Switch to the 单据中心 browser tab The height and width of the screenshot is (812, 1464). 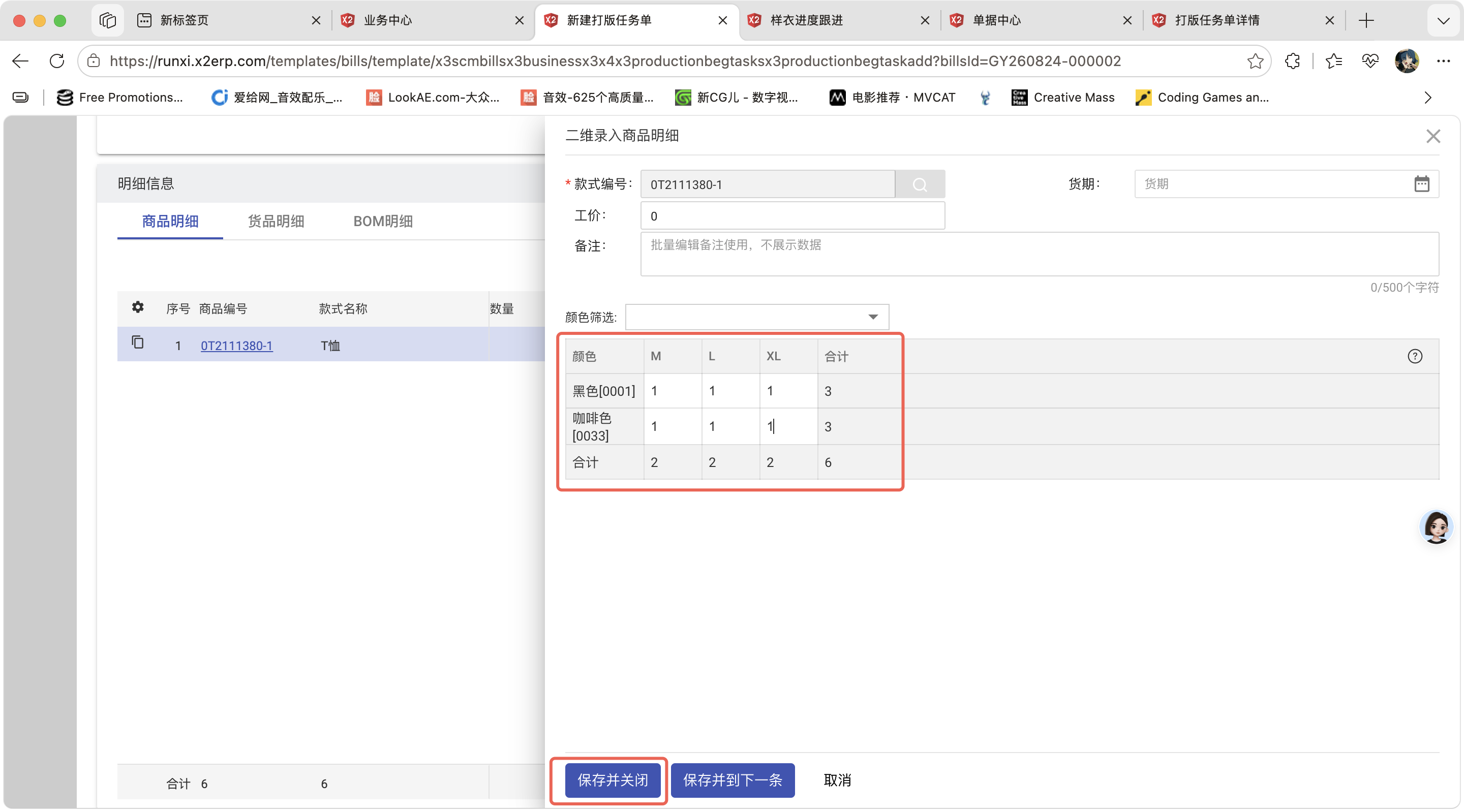pyautogui.click(x=1041, y=20)
